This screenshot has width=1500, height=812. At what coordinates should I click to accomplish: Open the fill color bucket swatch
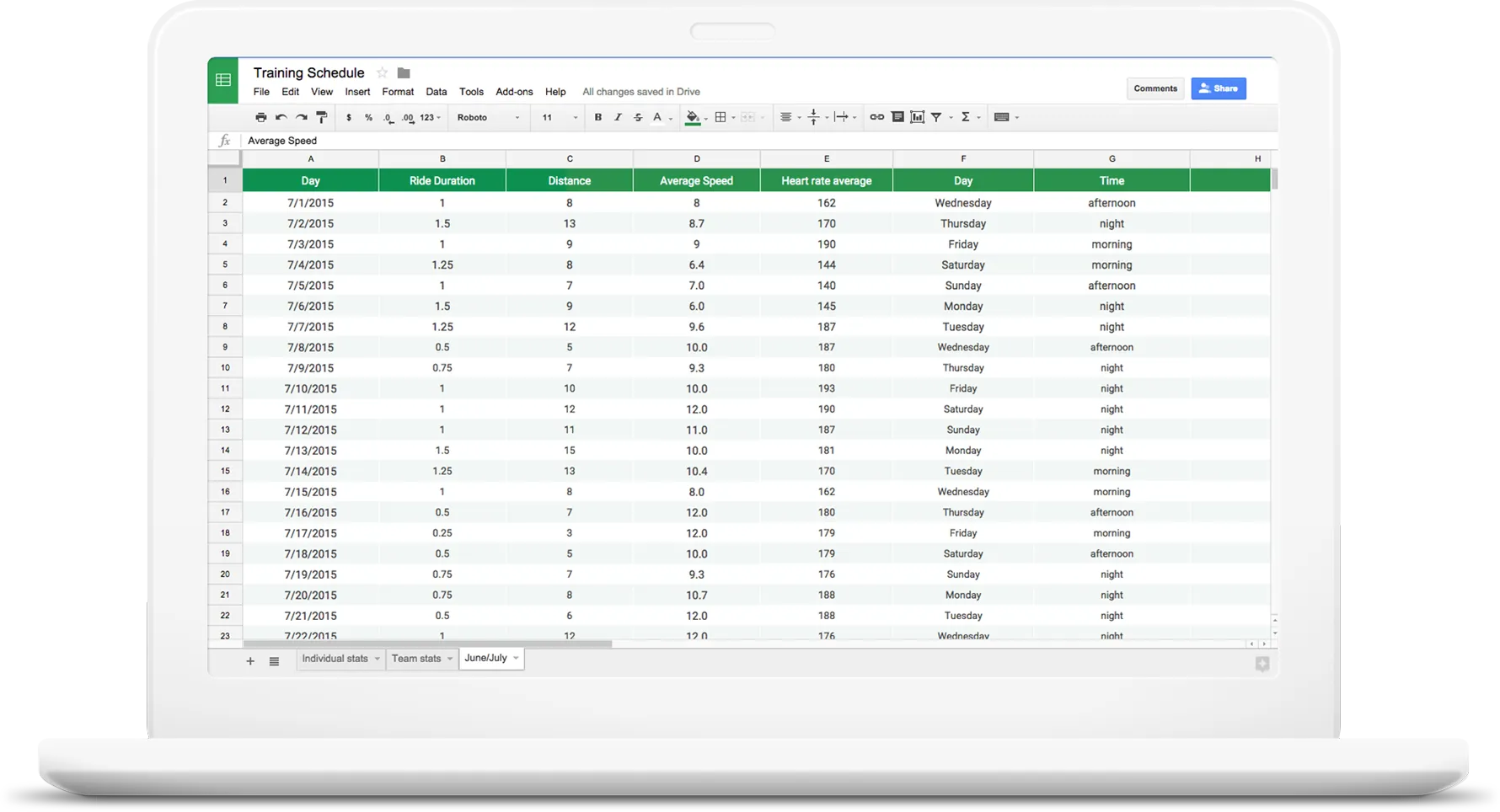click(x=693, y=118)
